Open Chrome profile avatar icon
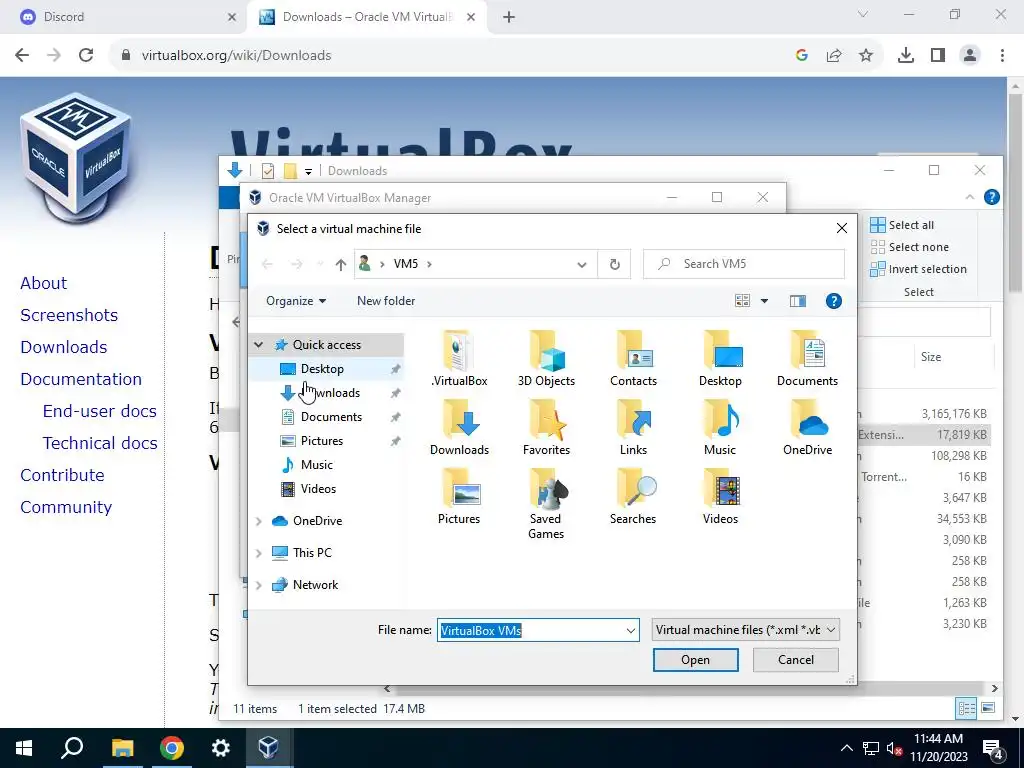 point(970,56)
